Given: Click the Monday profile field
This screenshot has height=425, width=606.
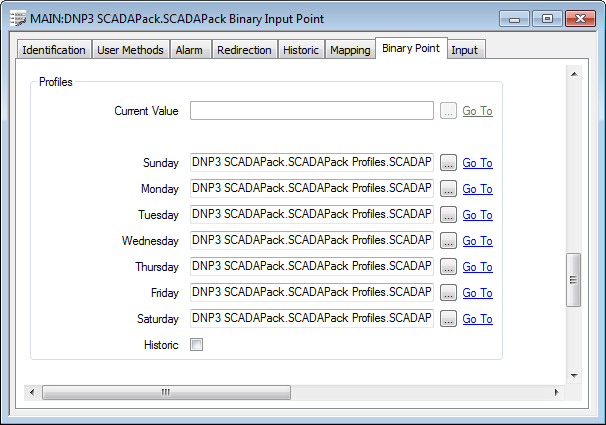Looking at the screenshot, I should (x=312, y=188).
